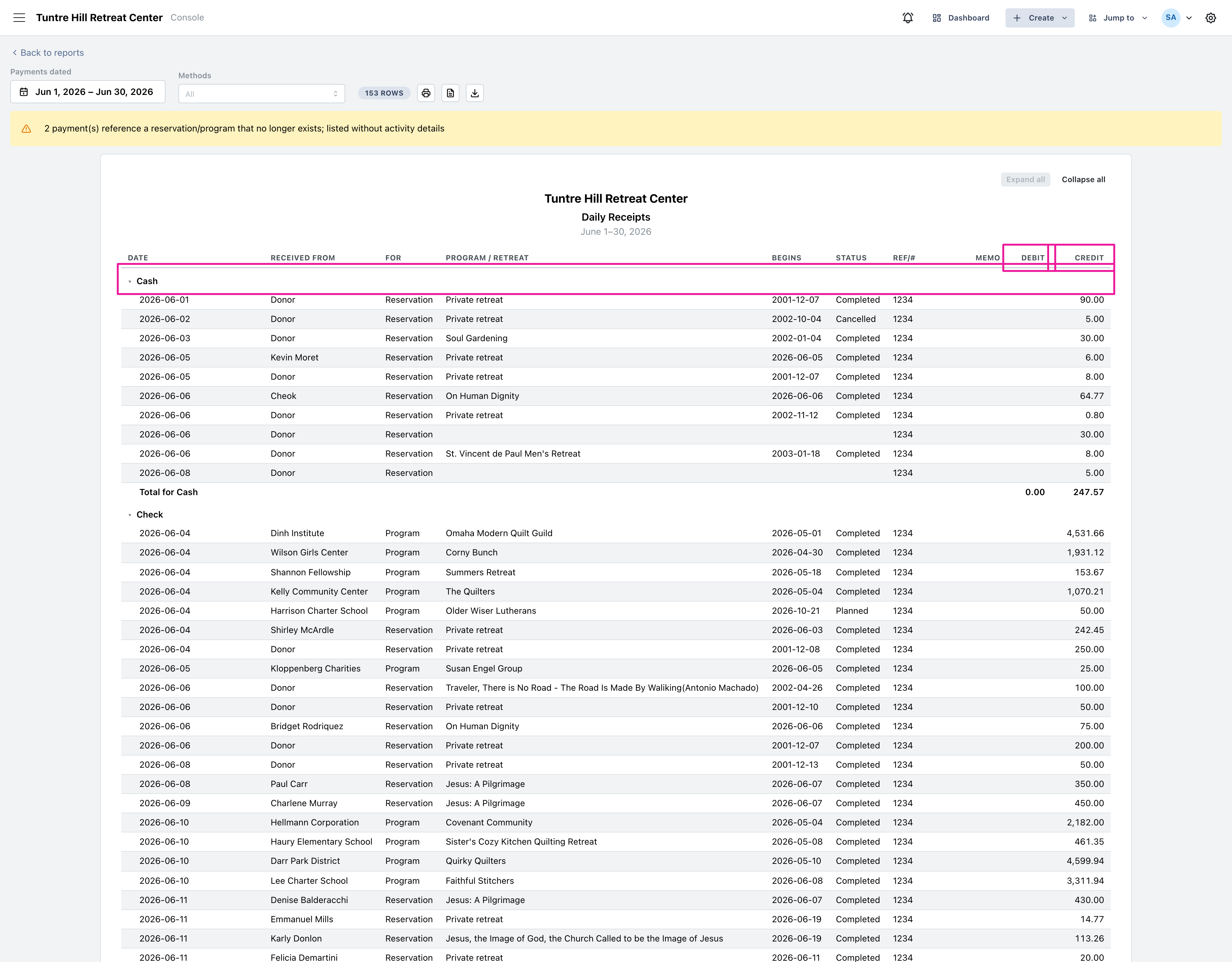Open settings gear icon

(1211, 18)
